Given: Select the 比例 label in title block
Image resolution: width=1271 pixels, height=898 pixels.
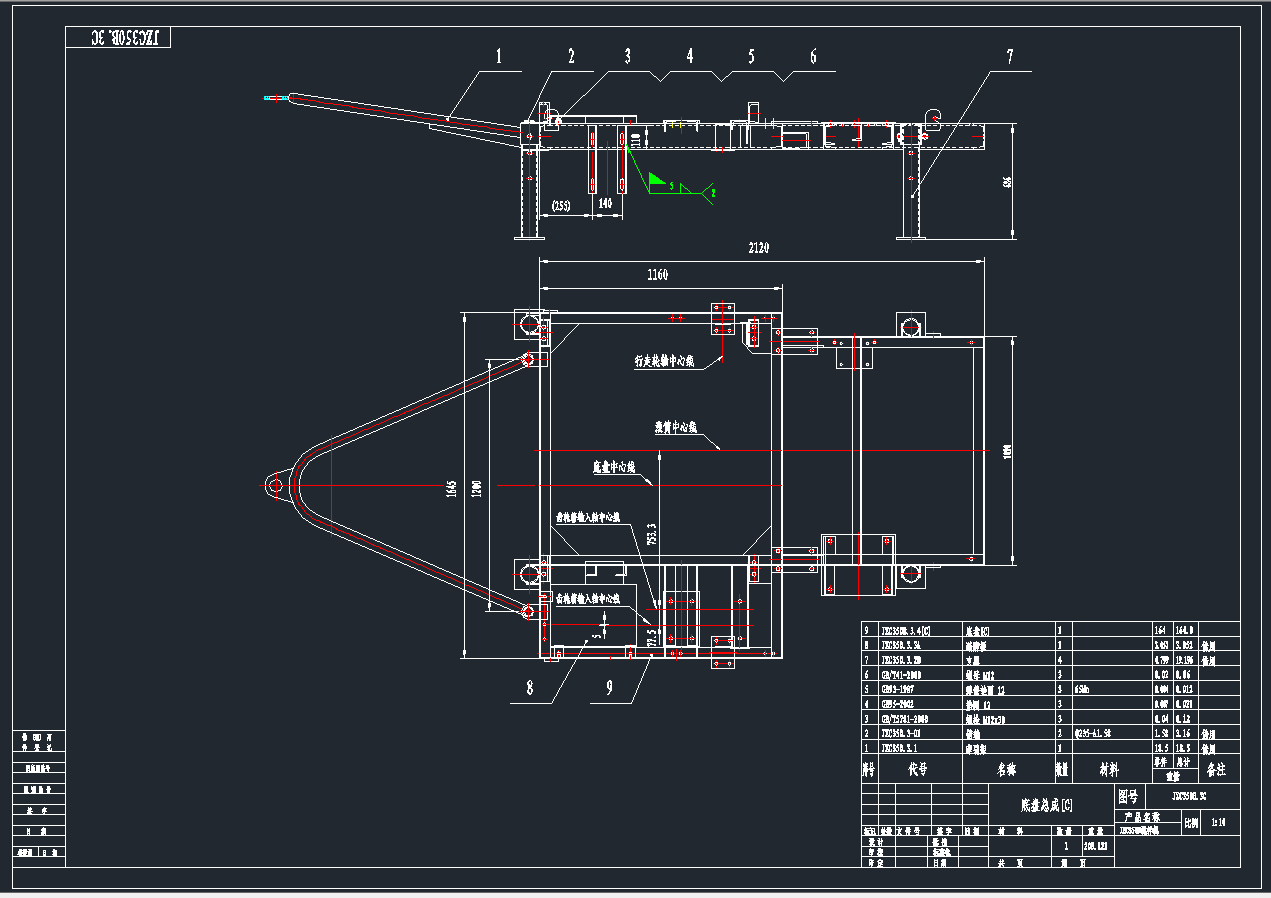Looking at the screenshot, I should tap(1191, 824).
